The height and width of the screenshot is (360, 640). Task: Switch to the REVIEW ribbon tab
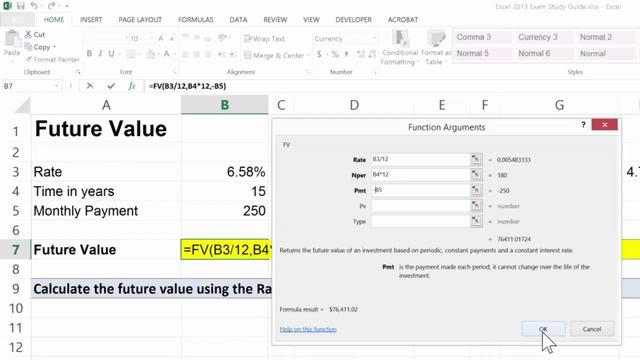[x=275, y=20]
